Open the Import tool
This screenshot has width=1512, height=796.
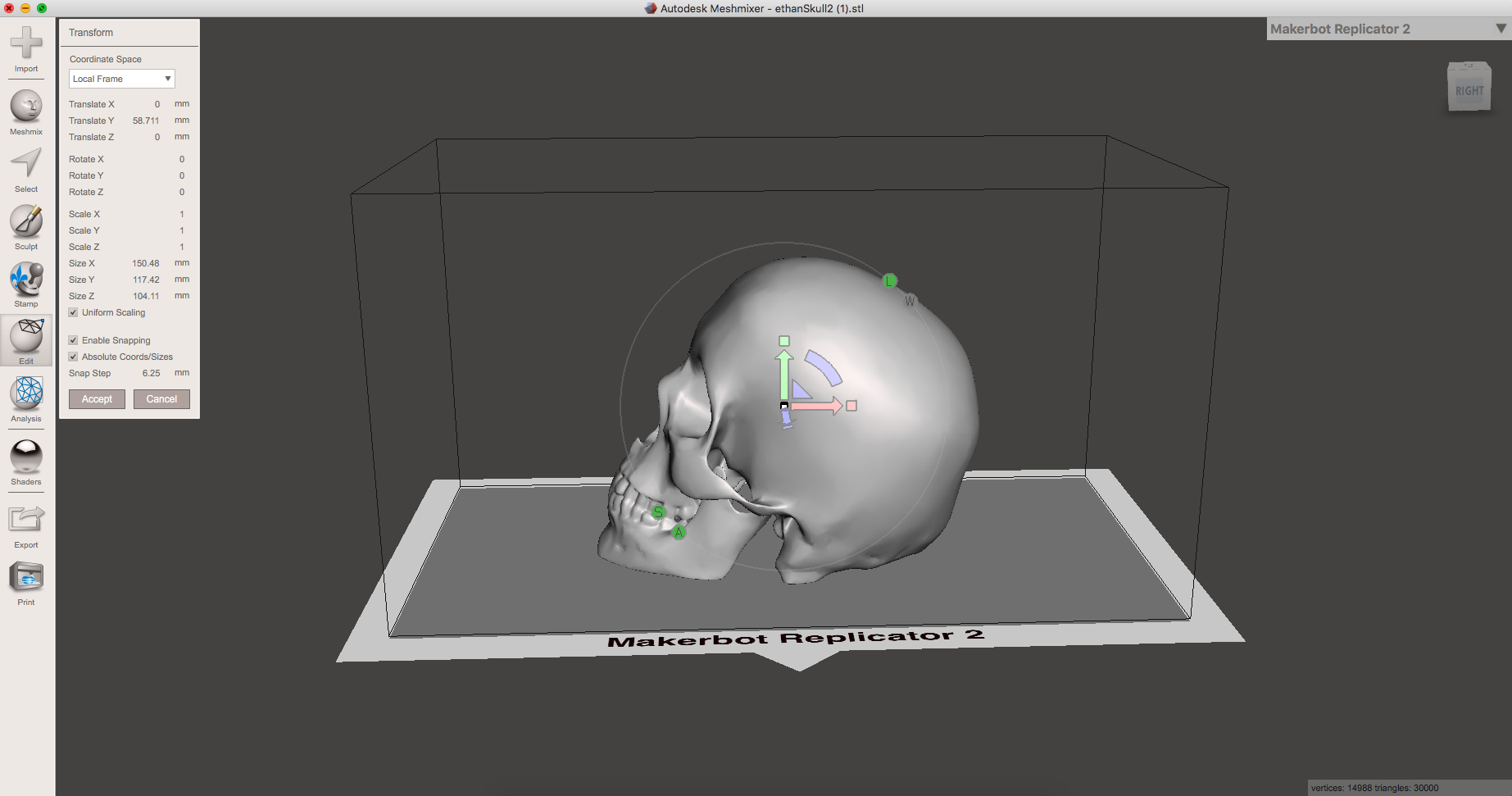(26, 49)
